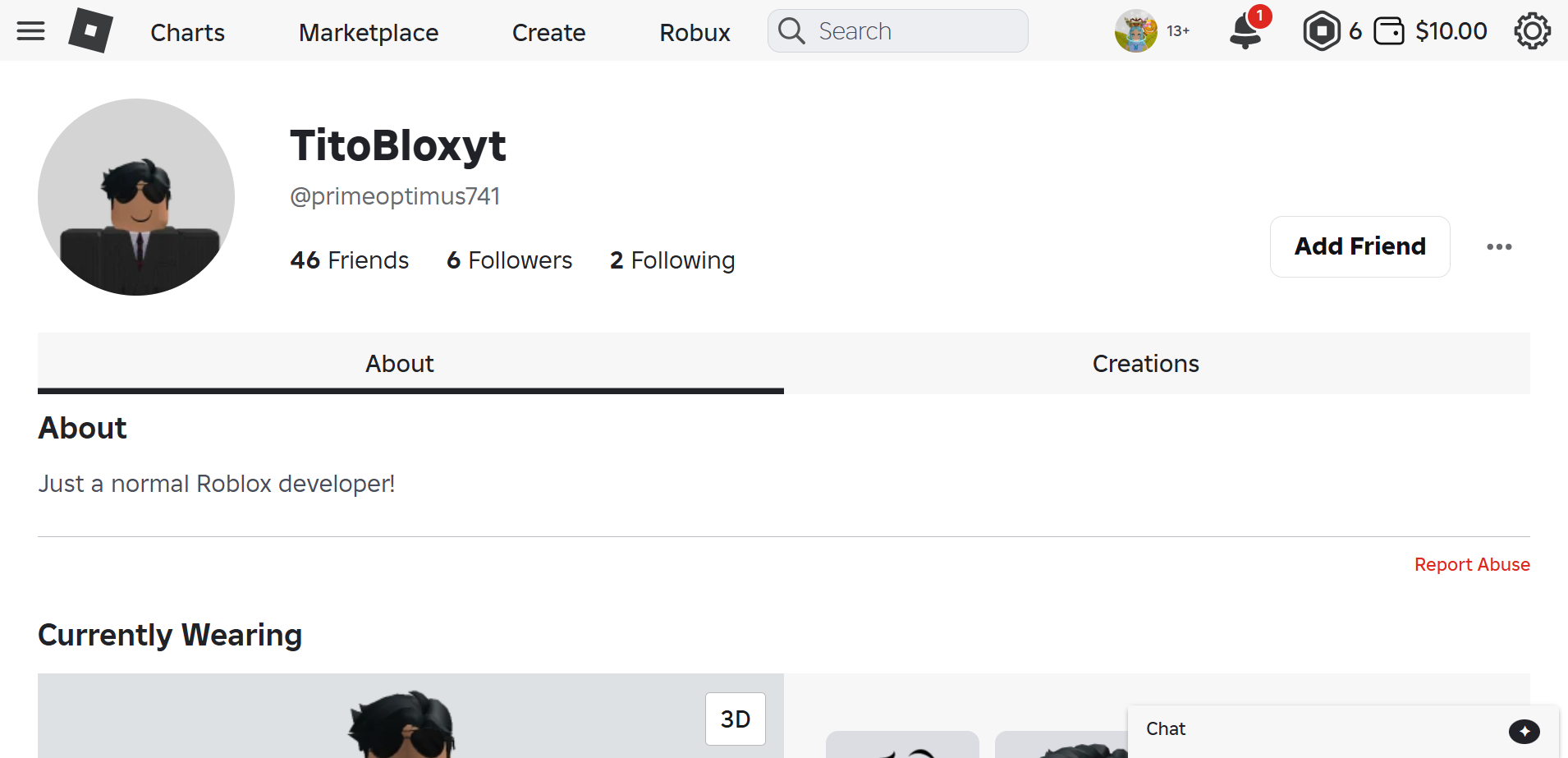
Task: Open the notifications bell
Action: [1245, 31]
